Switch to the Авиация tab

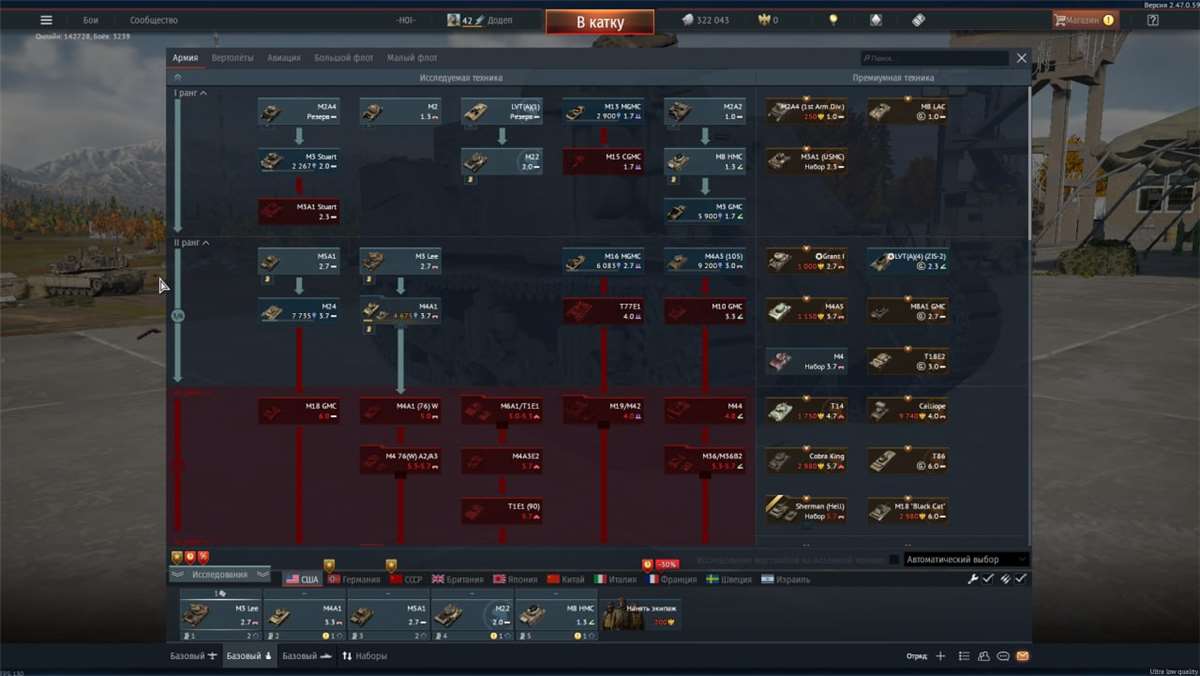(284, 58)
